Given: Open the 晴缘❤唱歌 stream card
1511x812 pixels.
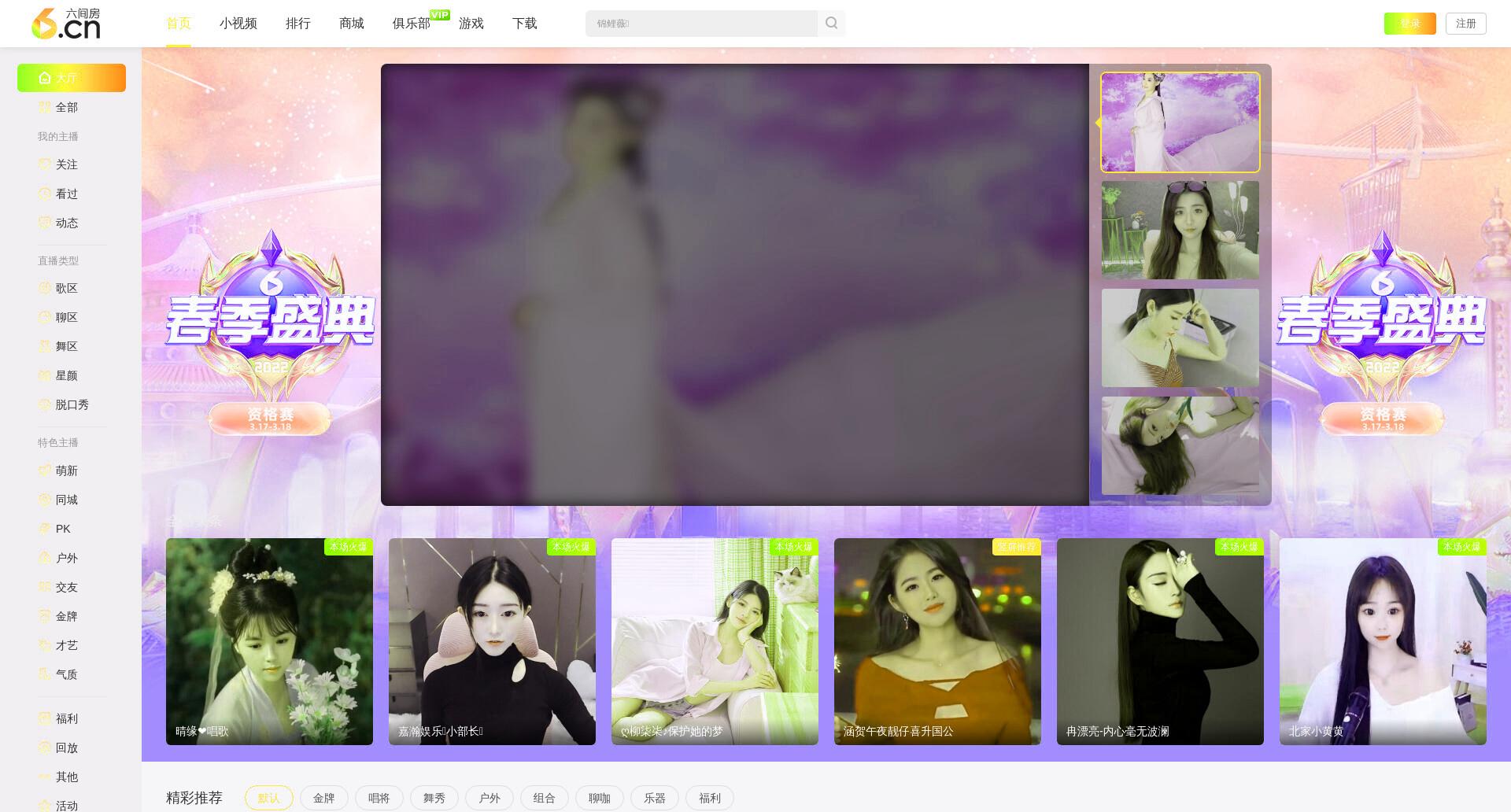Looking at the screenshot, I should pyautogui.click(x=269, y=641).
